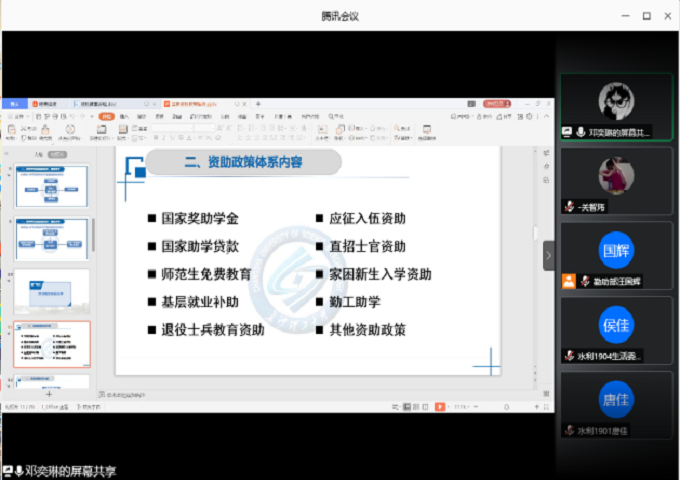Click muted mic icon on 永利1904 tile
The width and height of the screenshot is (680, 480).
[568, 356]
